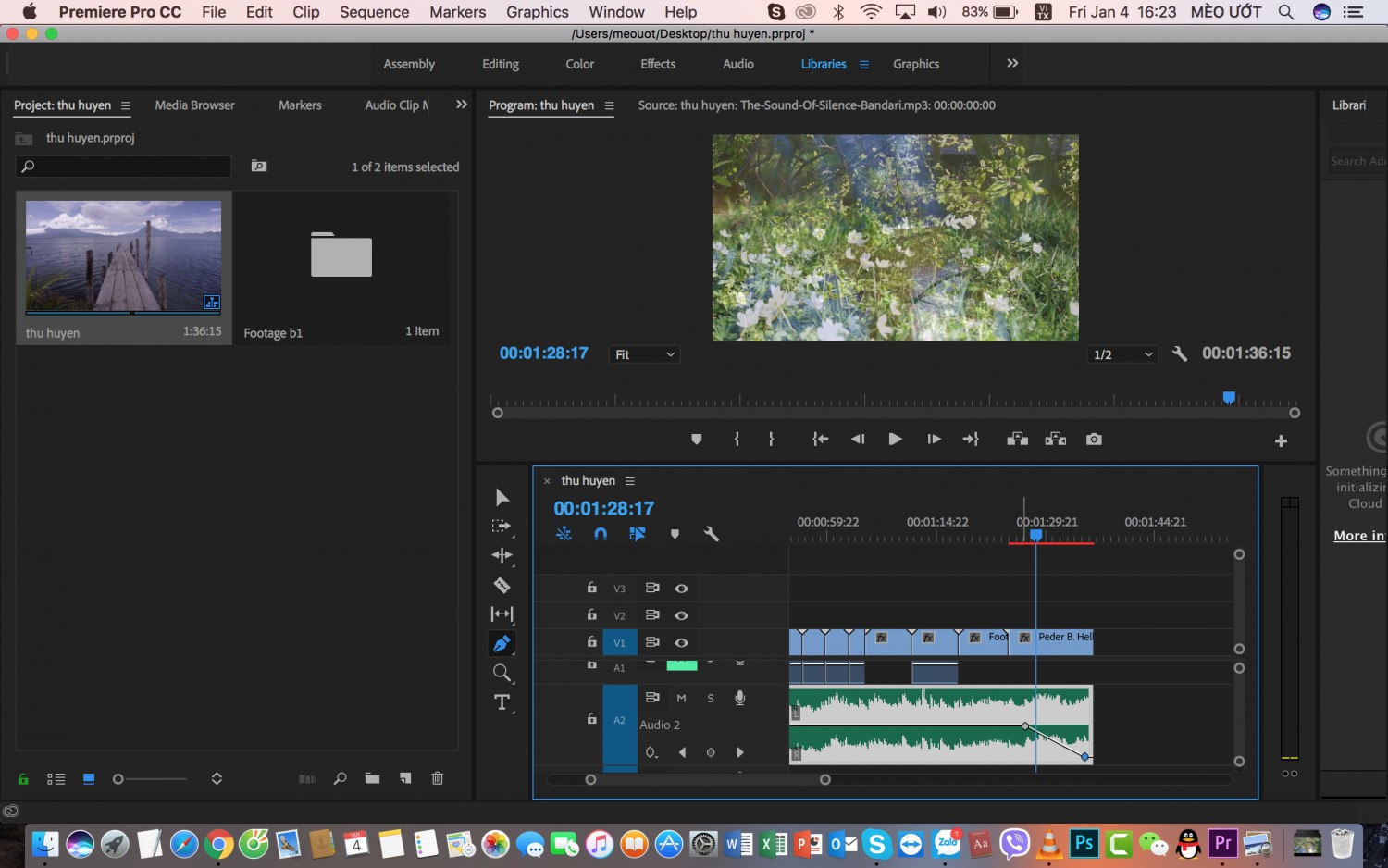Viewport: 1388px width, 868px height.
Task: Toggle V1 track output eye
Action: click(x=681, y=642)
